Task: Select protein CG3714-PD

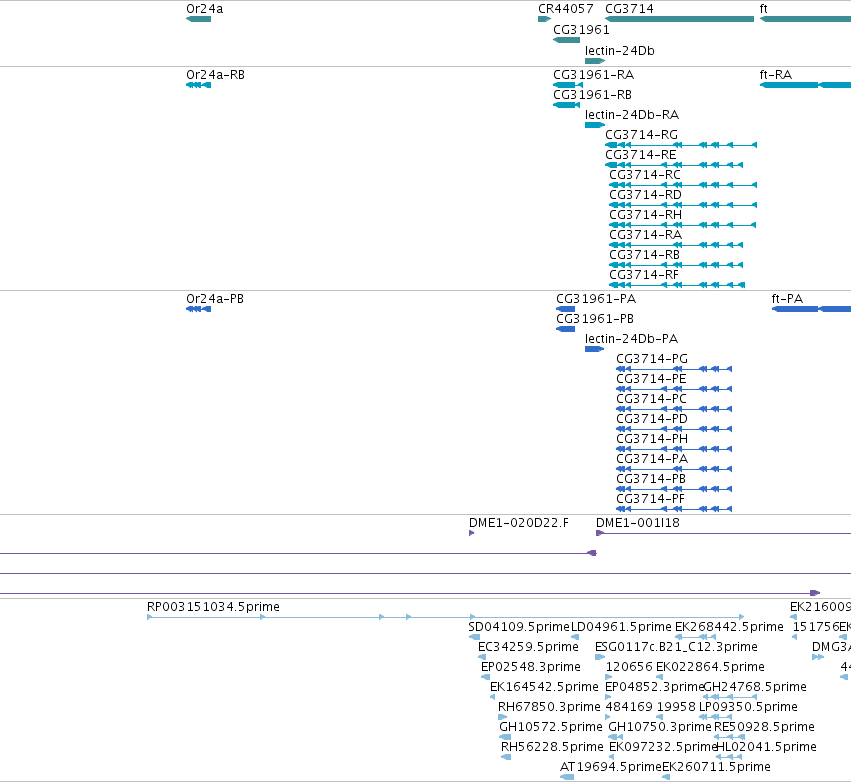Action: point(674,429)
